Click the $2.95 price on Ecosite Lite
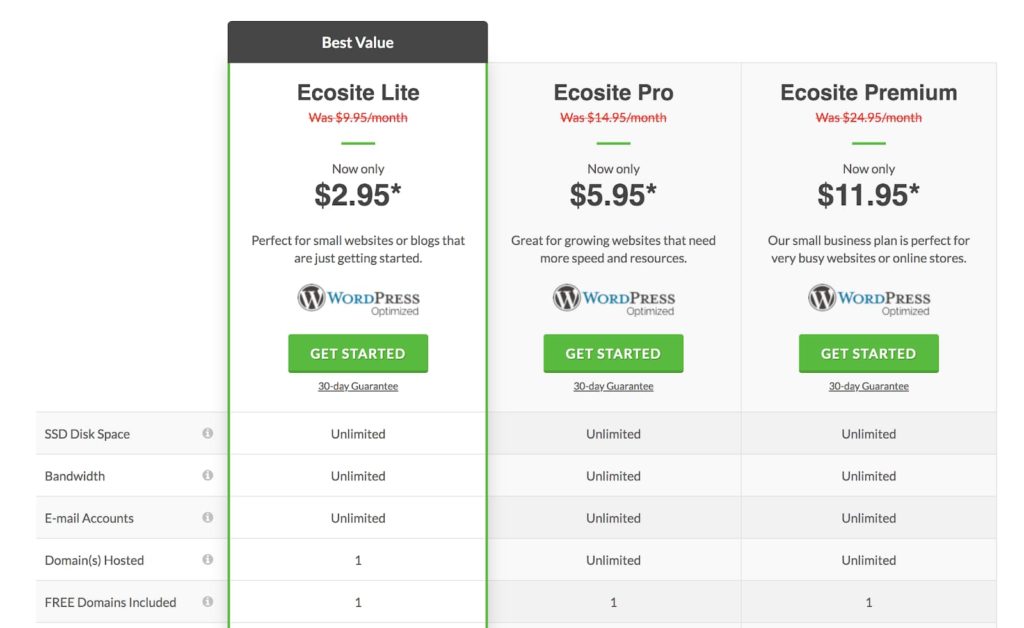This screenshot has height=628, width=1024. click(x=358, y=195)
